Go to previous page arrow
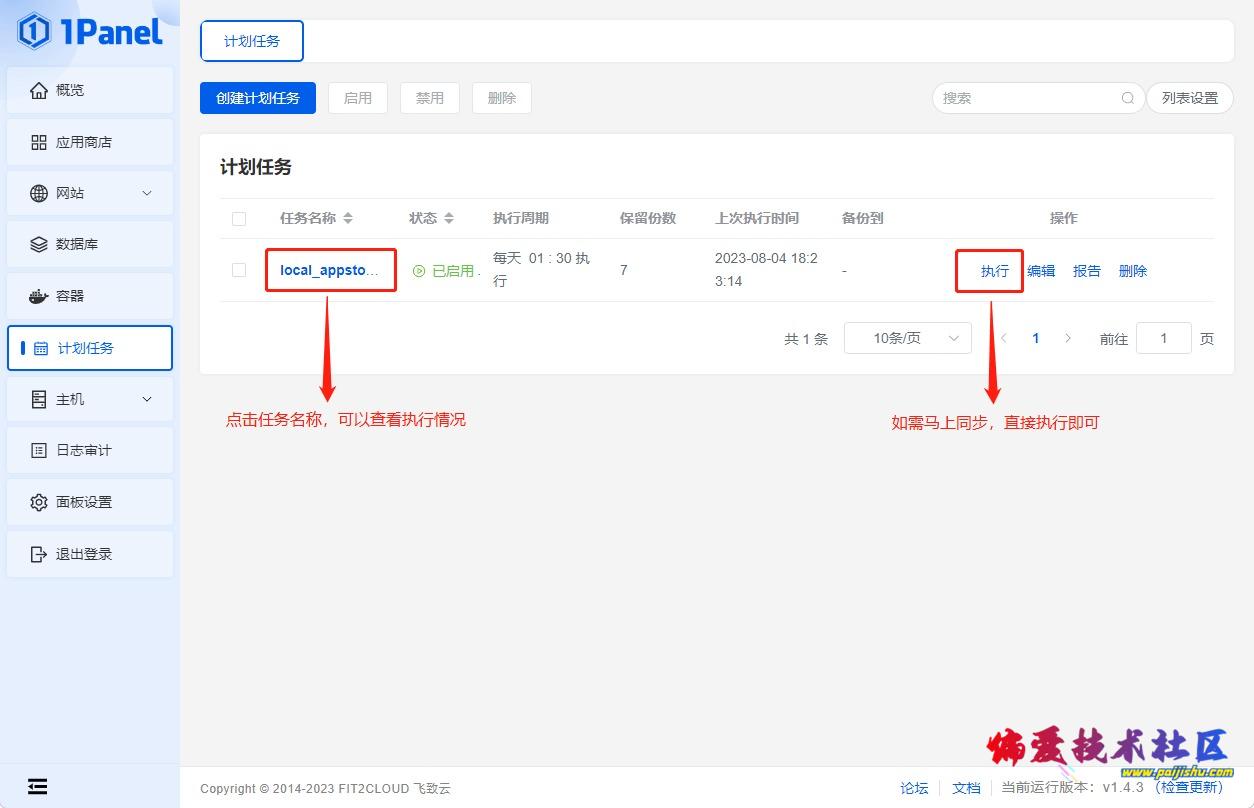This screenshot has height=808, width=1254. click(1004, 338)
